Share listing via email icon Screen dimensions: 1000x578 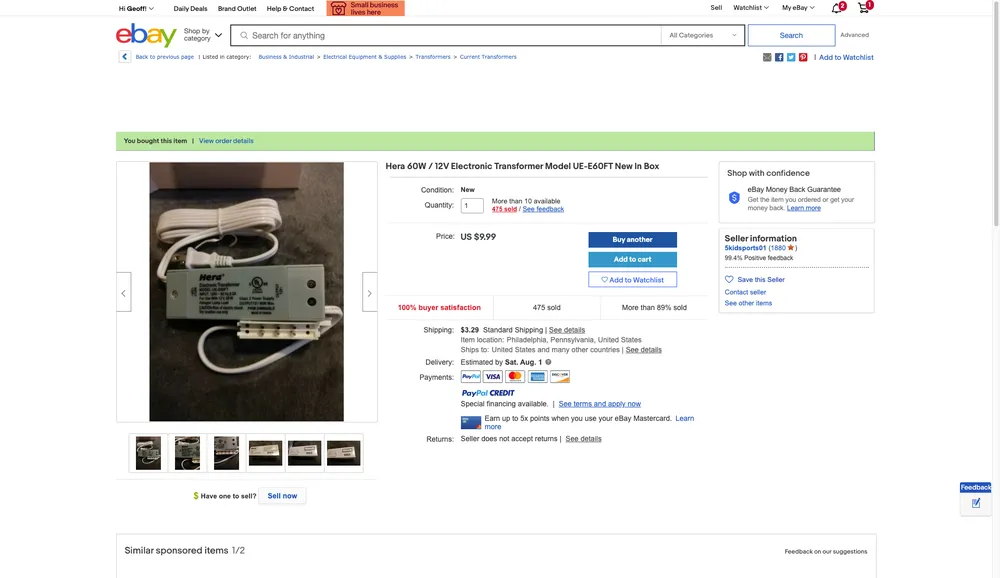(767, 57)
